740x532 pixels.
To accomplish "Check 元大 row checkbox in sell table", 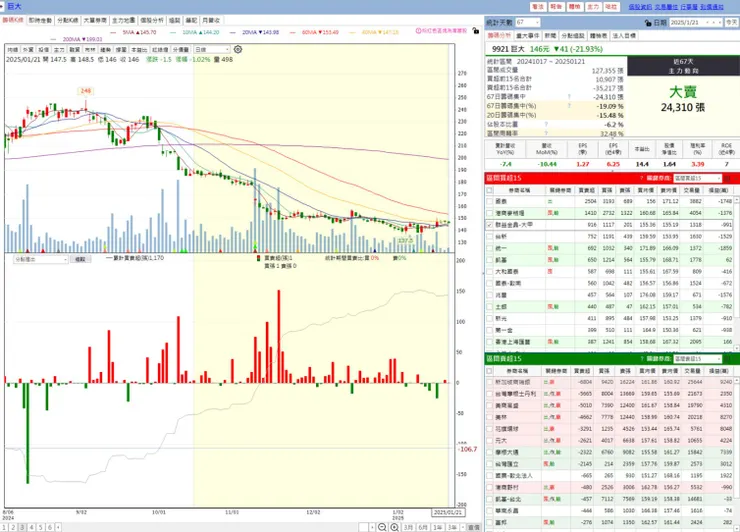I will click(x=489, y=440).
